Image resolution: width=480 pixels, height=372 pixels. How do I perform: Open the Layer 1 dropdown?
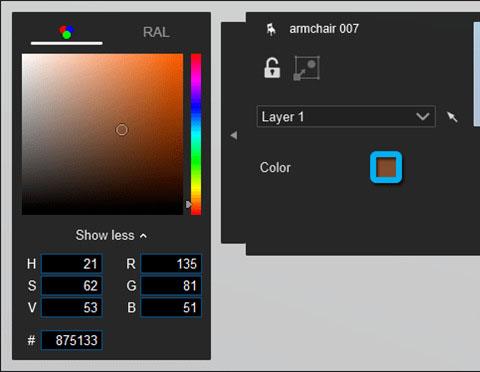coord(346,117)
